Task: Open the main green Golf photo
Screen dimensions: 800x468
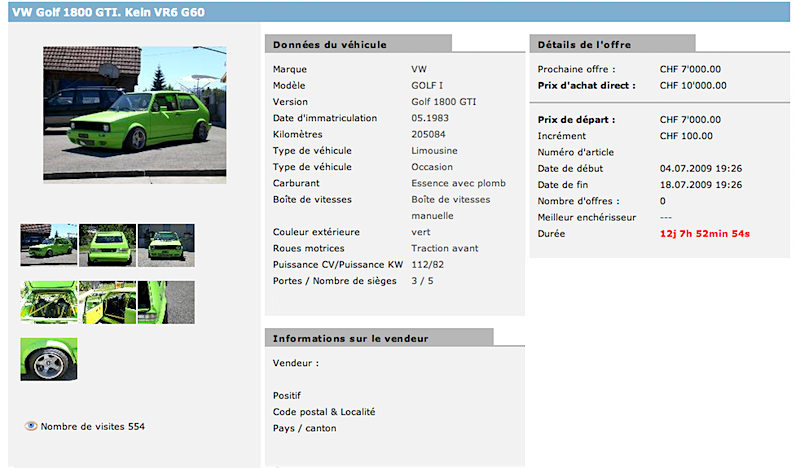Action: click(135, 114)
